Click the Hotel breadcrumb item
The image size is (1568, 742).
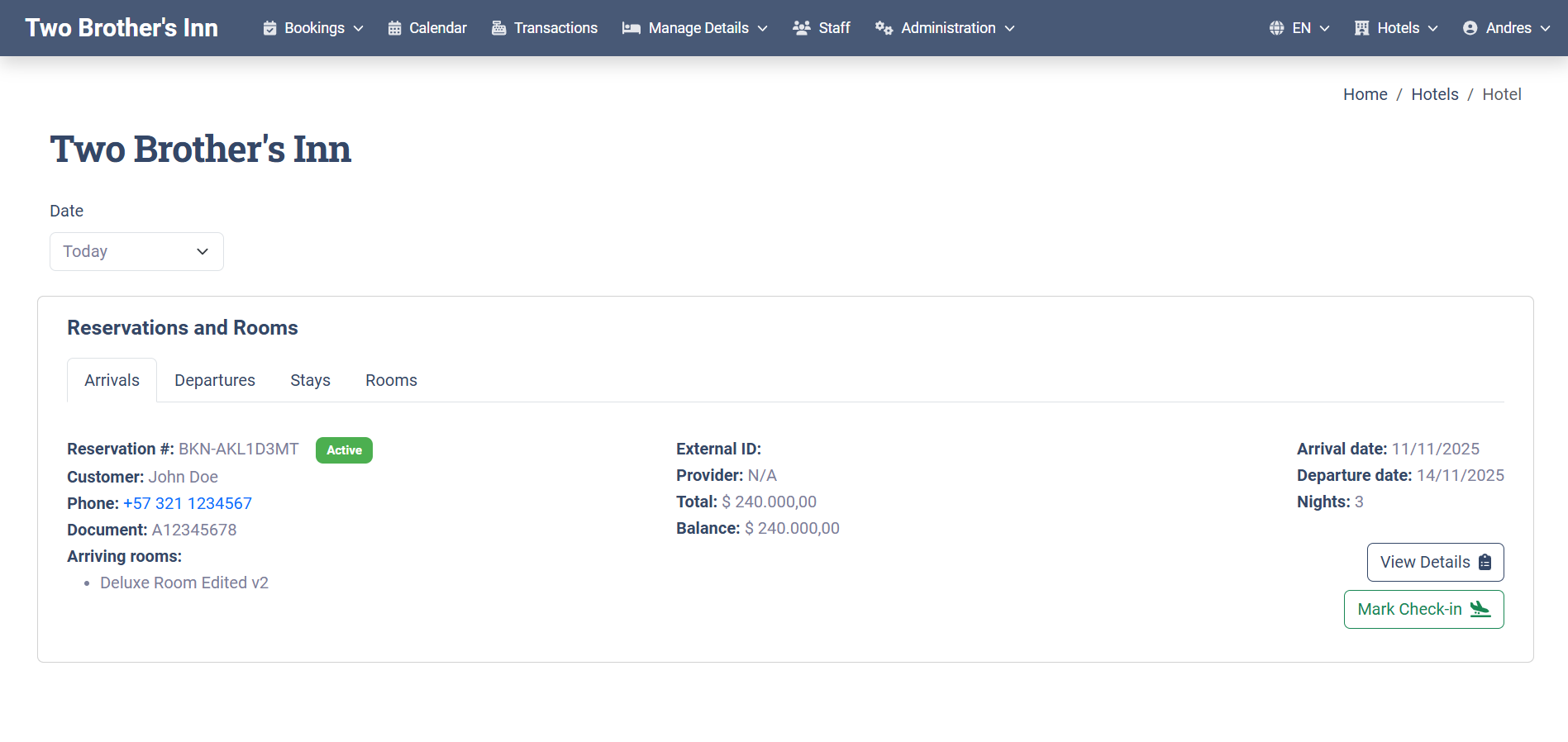click(1501, 94)
